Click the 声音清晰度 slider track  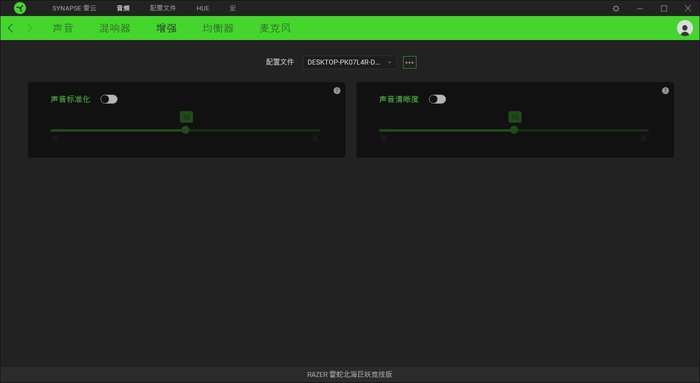point(513,130)
